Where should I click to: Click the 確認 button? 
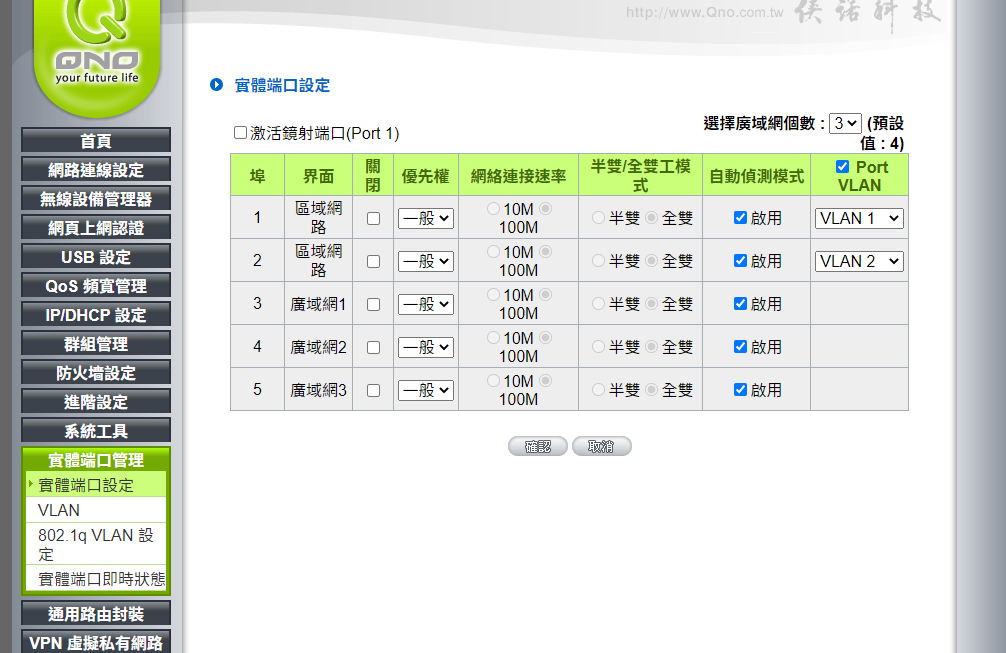(x=538, y=446)
